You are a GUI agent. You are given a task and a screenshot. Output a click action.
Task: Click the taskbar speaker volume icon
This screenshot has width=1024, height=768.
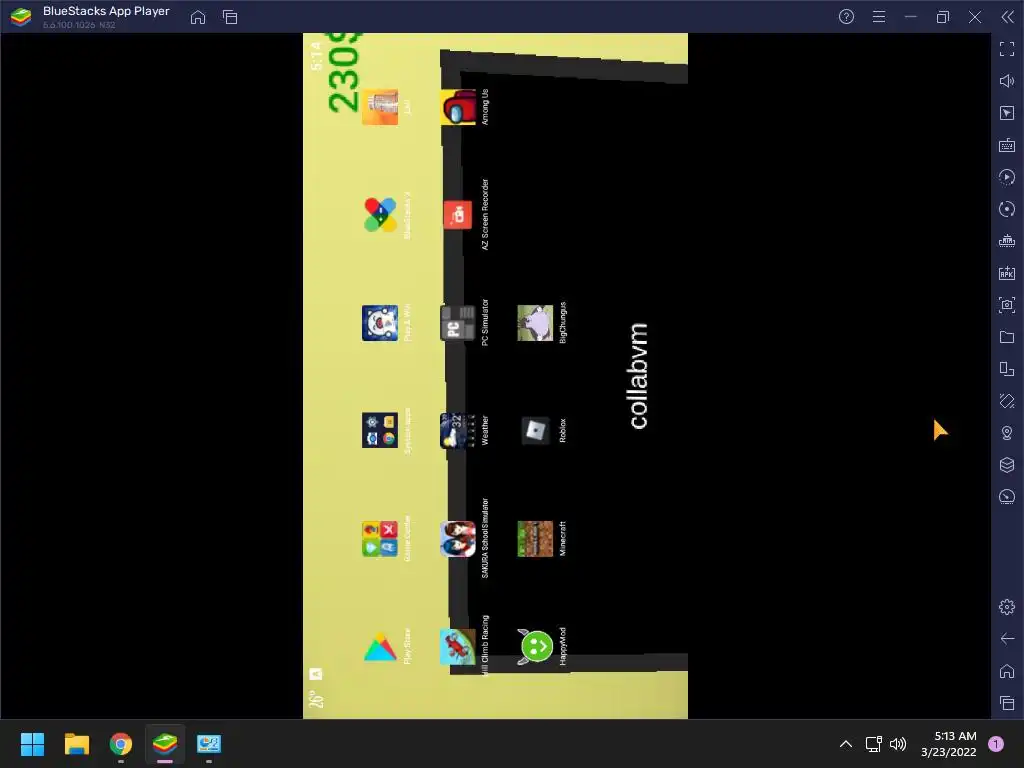pyautogui.click(x=898, y=744)
